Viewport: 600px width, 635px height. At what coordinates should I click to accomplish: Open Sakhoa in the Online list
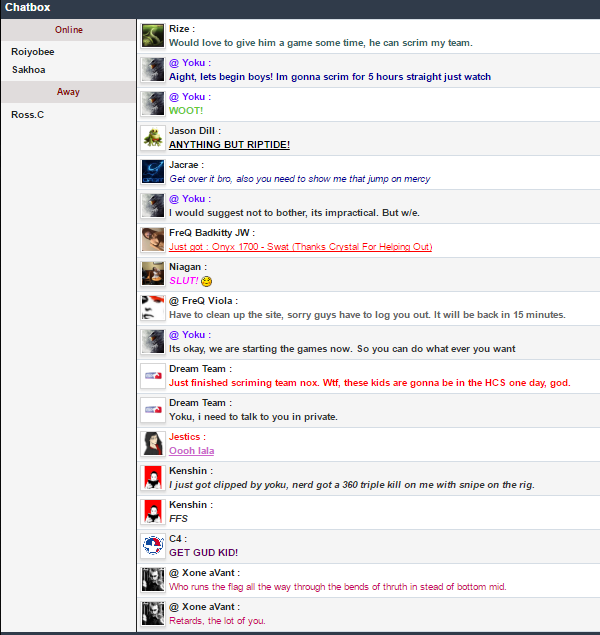tap(28, 70)
